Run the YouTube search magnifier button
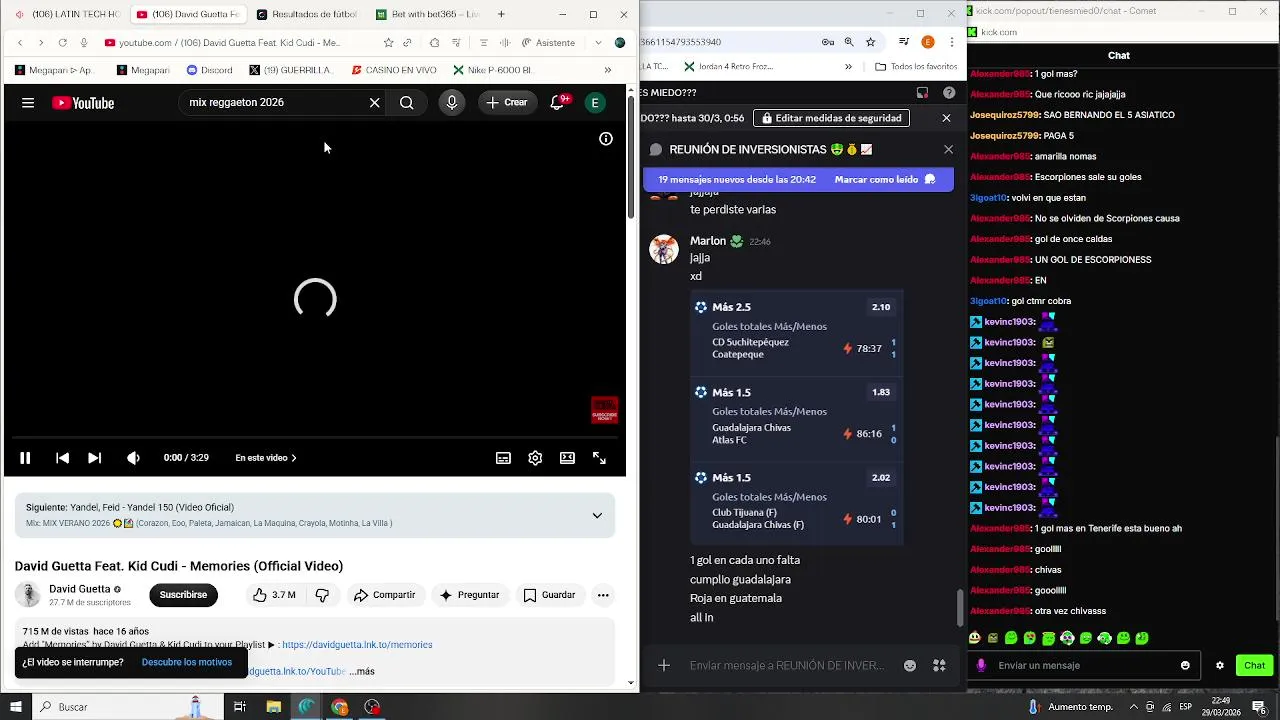The image size is (1280, 720). (x=407, y=103)
